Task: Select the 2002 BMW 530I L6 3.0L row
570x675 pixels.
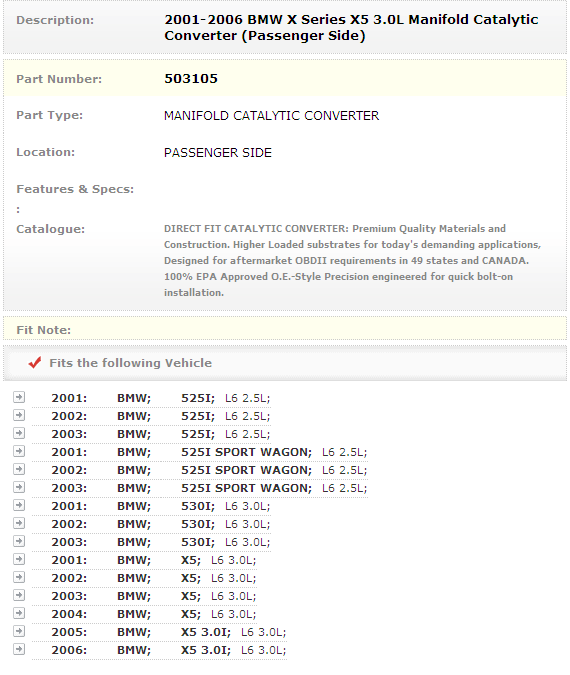Action: [152, 524]
